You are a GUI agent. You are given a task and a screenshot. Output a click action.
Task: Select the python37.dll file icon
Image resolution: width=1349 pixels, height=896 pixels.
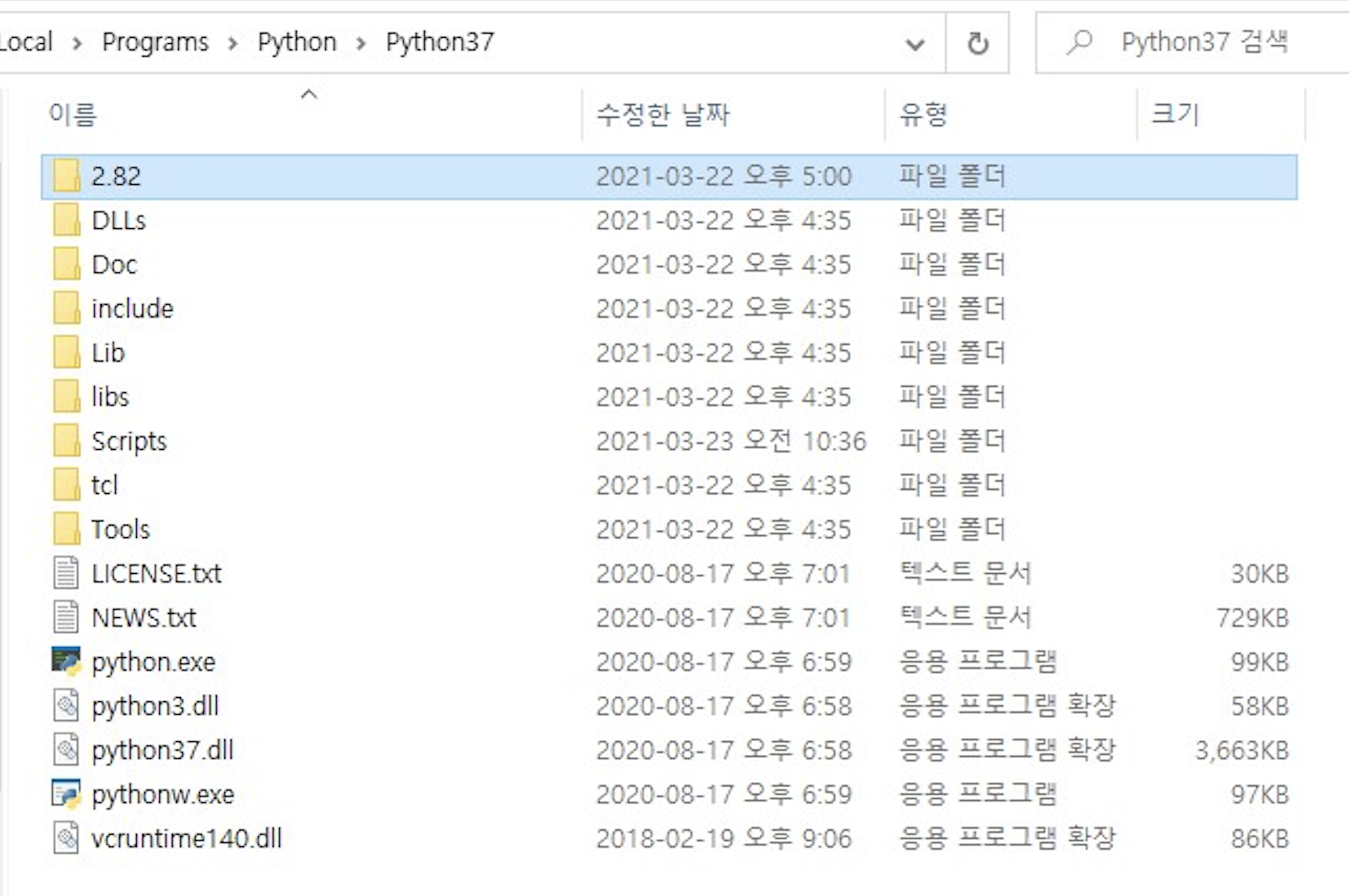click(x=66, y=750)
